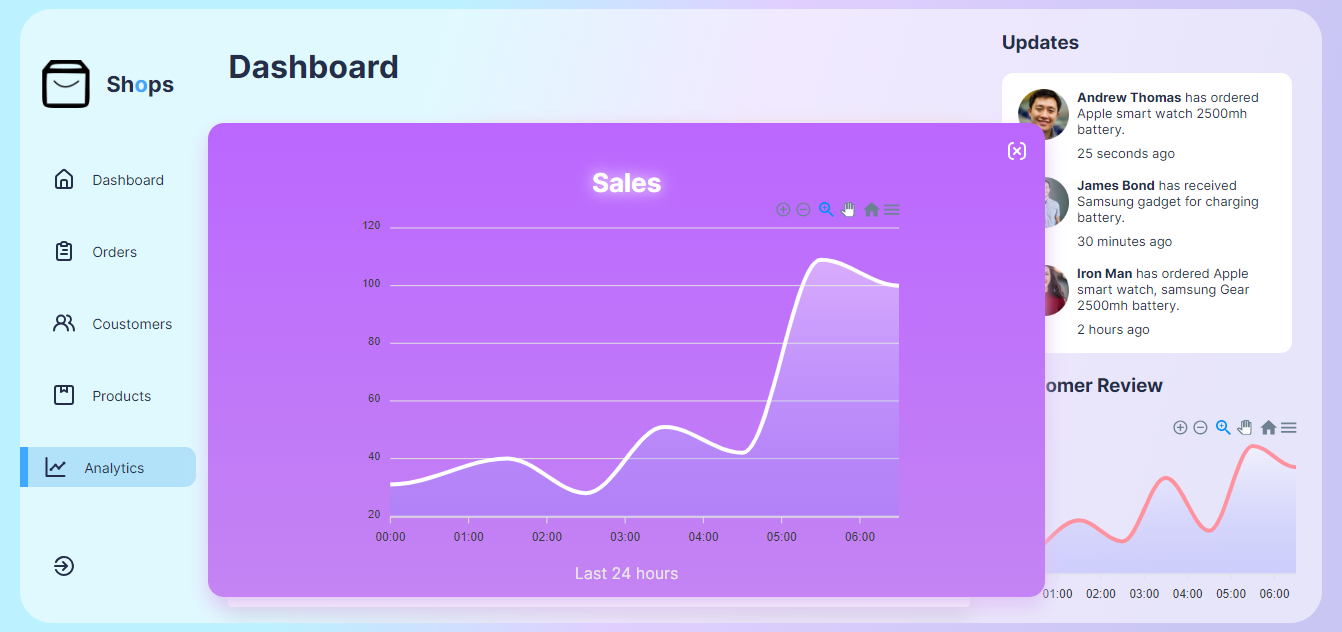Image resolution: width=1342 pixels, height=632 pixels.
Task: Open the Products section
Action: [121, 395]
